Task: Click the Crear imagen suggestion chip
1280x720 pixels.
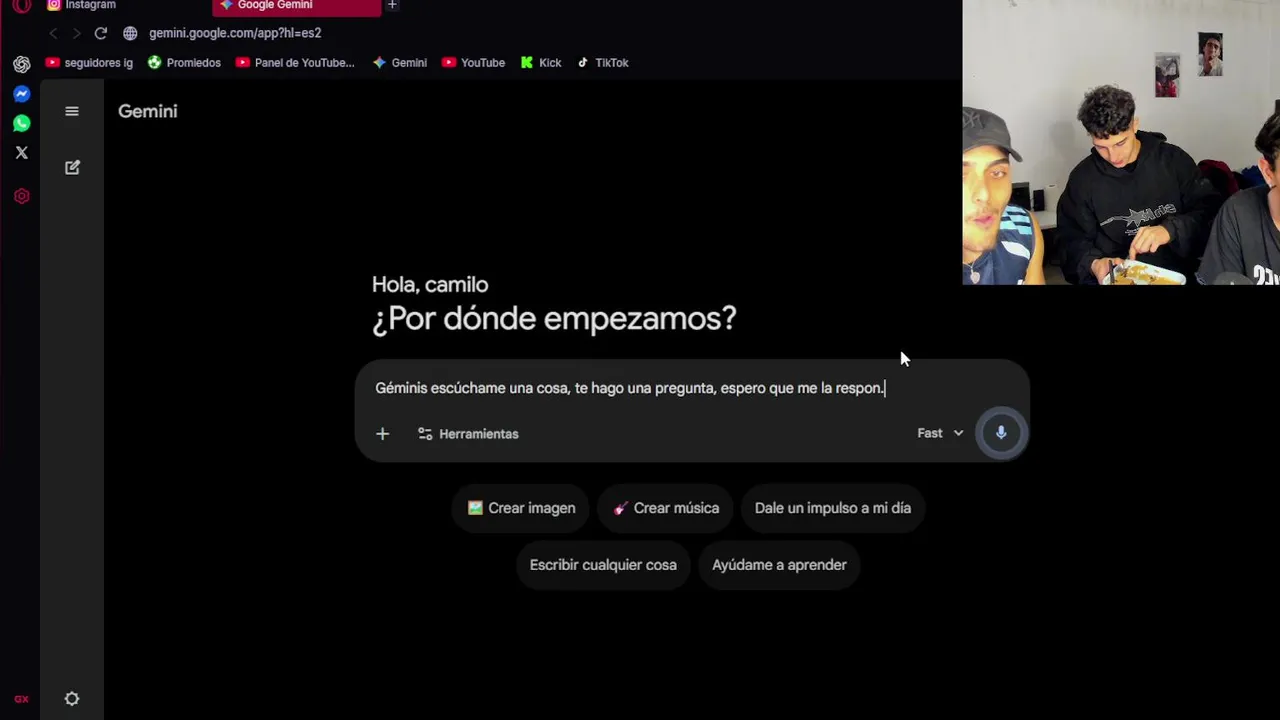Action: coord(521,508)
